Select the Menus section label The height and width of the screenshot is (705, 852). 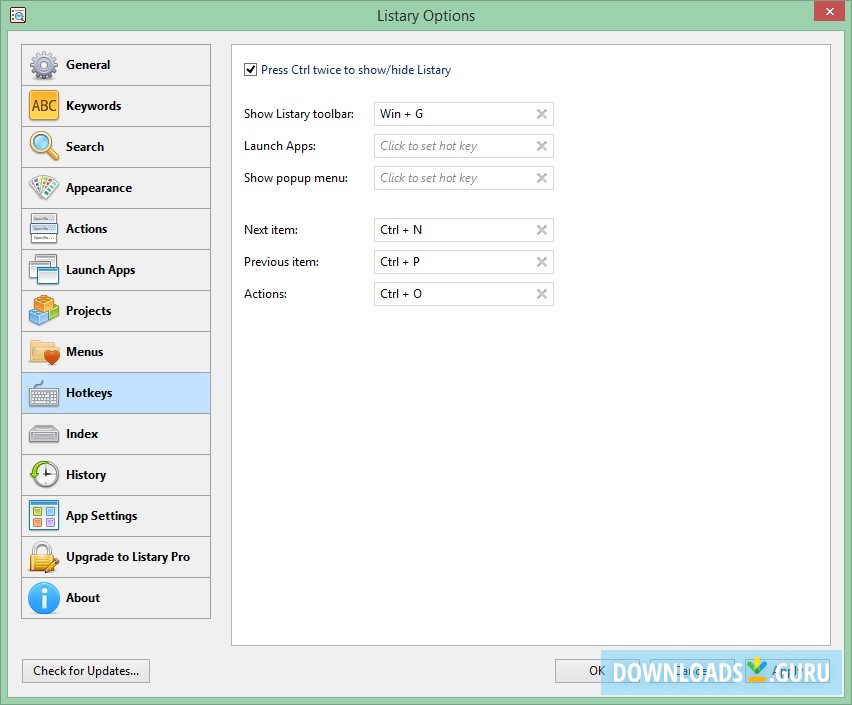(85, 352)
